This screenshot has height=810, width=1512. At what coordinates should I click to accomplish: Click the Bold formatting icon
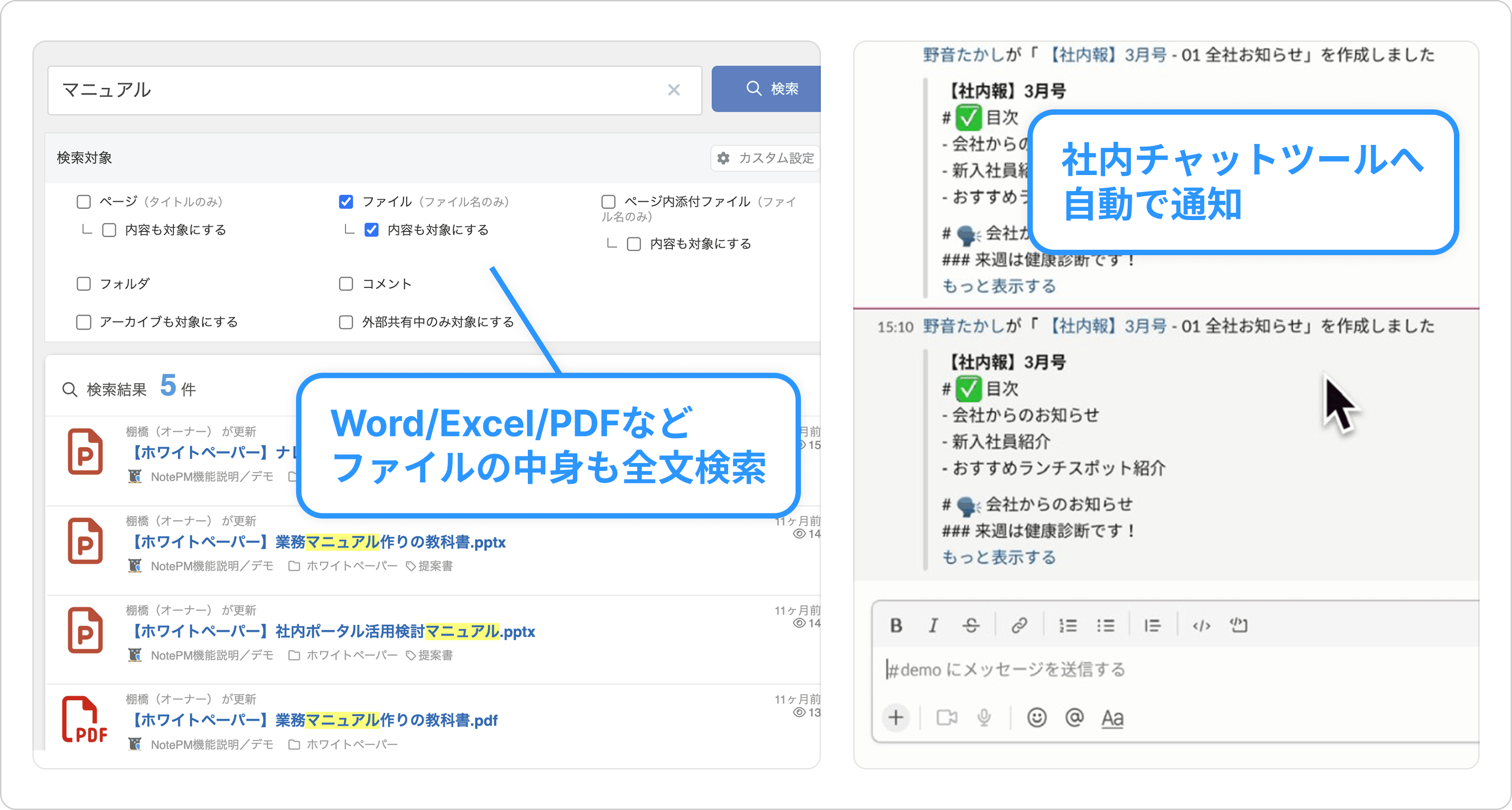(x=895, y=625)
